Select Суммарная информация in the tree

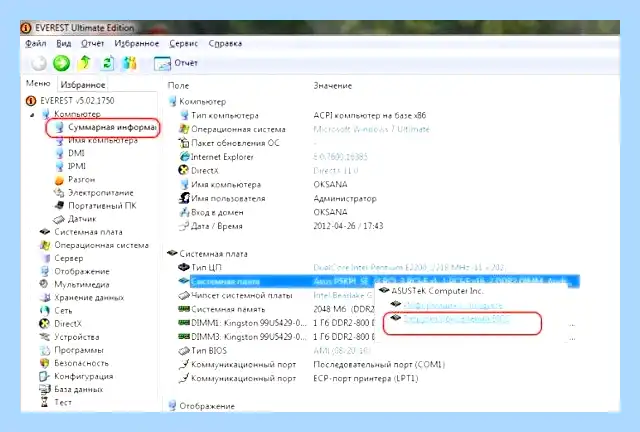pyautogui.click(x=111, y=127)
